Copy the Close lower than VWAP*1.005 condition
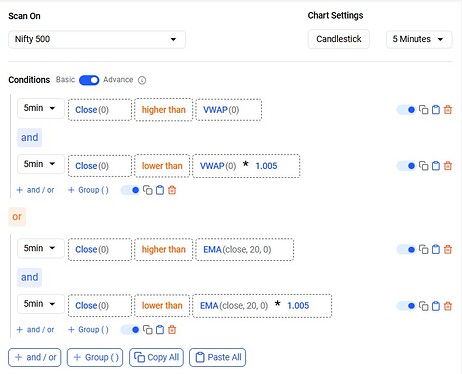462x374 pixels. [x=423, y=166]
